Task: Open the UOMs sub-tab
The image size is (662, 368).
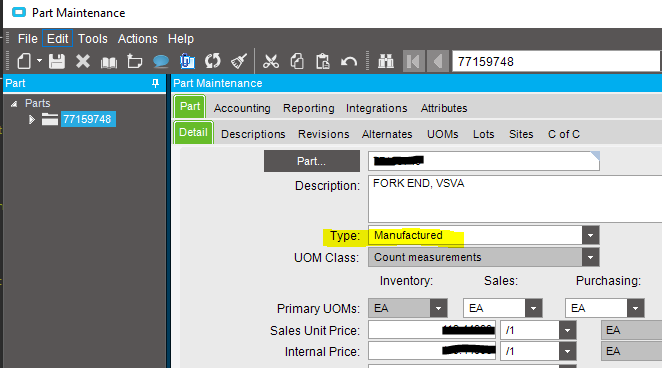Action: (442, 134)
